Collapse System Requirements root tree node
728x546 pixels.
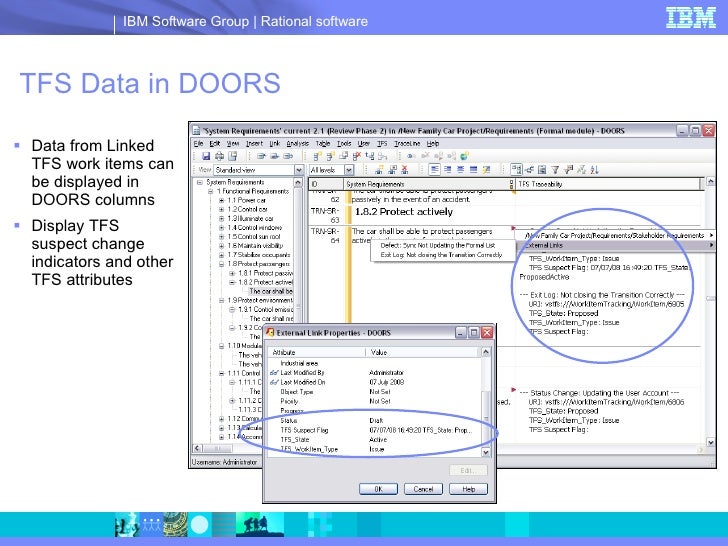point(200,182)
